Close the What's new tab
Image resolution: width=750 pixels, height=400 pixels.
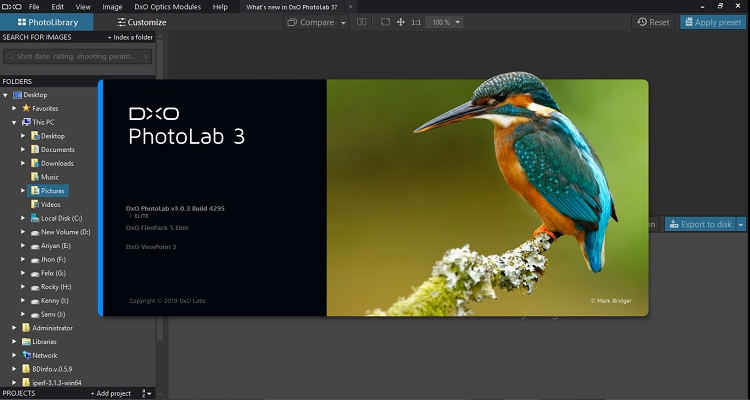click(351, 7)
